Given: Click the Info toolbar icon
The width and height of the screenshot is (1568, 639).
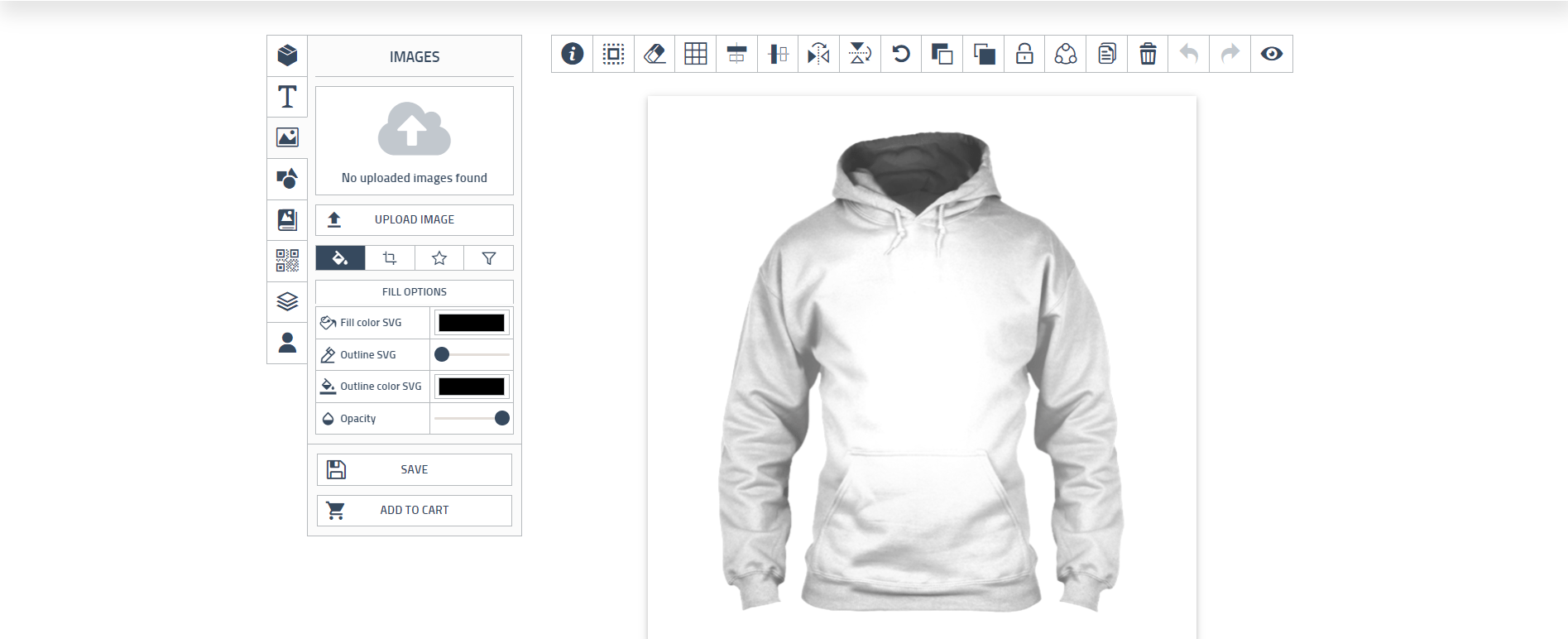Looking at the screenshot, I should (573, 54).
